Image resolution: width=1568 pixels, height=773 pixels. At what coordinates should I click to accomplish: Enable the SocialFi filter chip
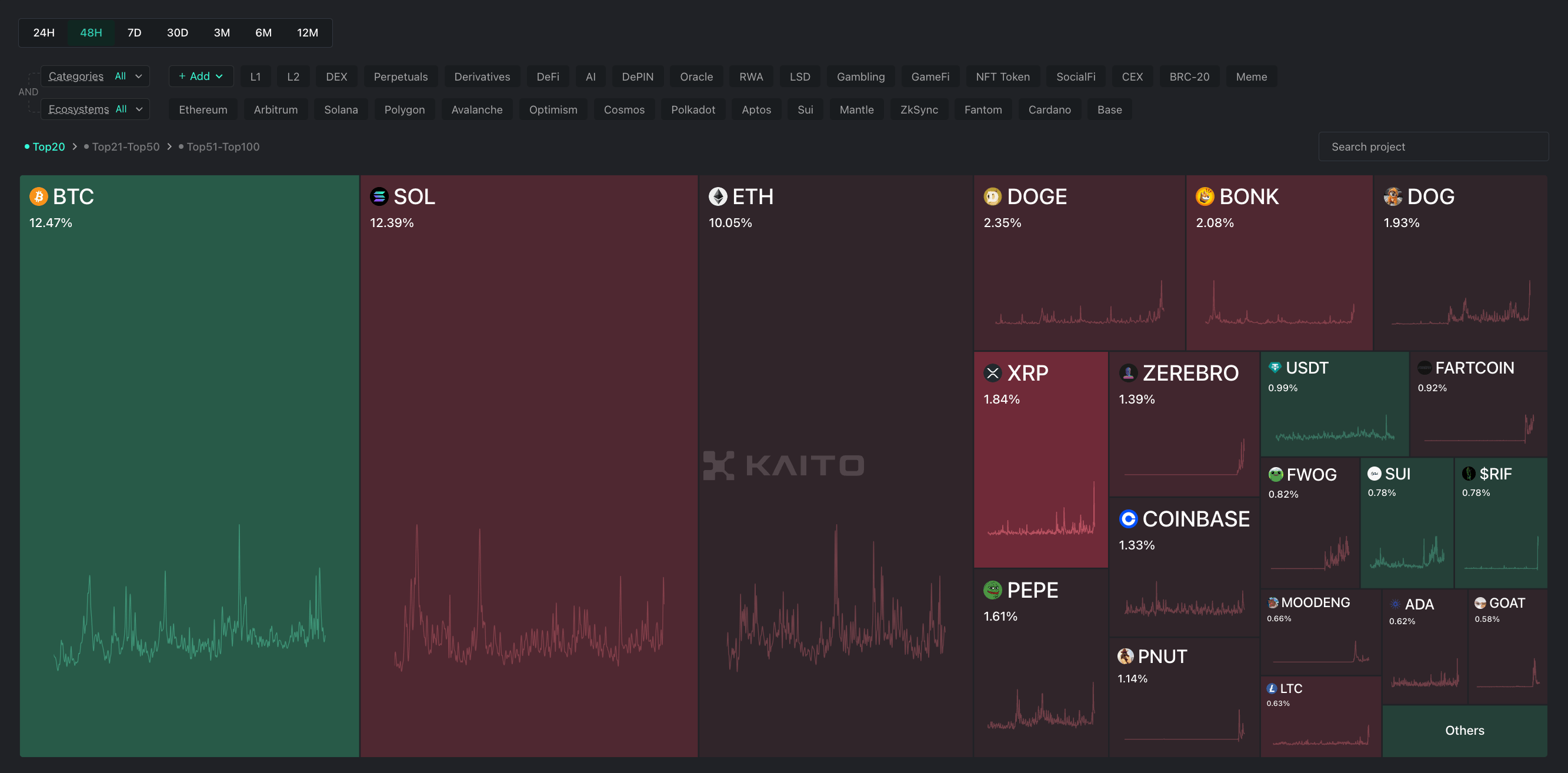tap(1076, 76)
